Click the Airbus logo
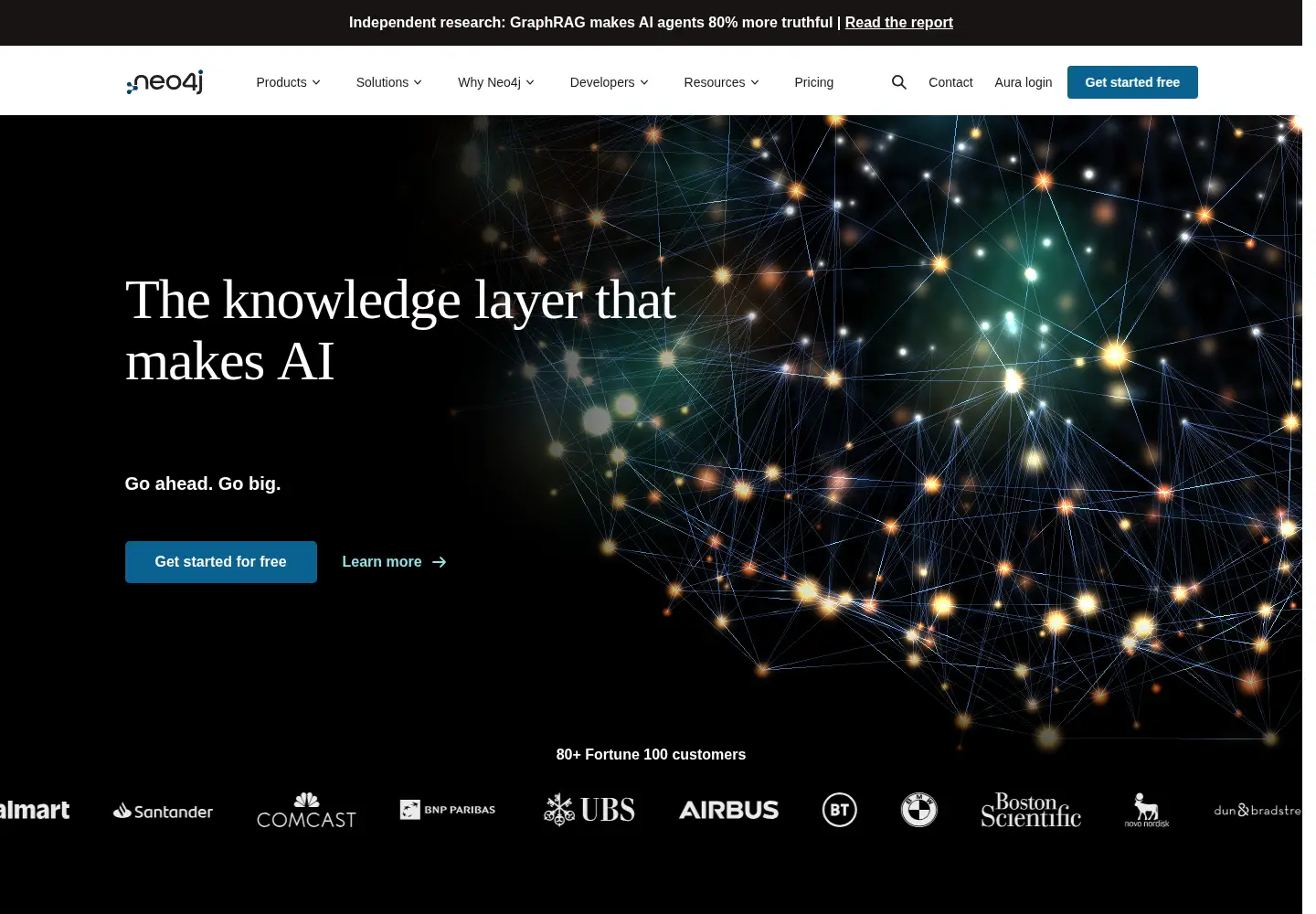This screenshot has height=914, width=1316. click(729, 810)
